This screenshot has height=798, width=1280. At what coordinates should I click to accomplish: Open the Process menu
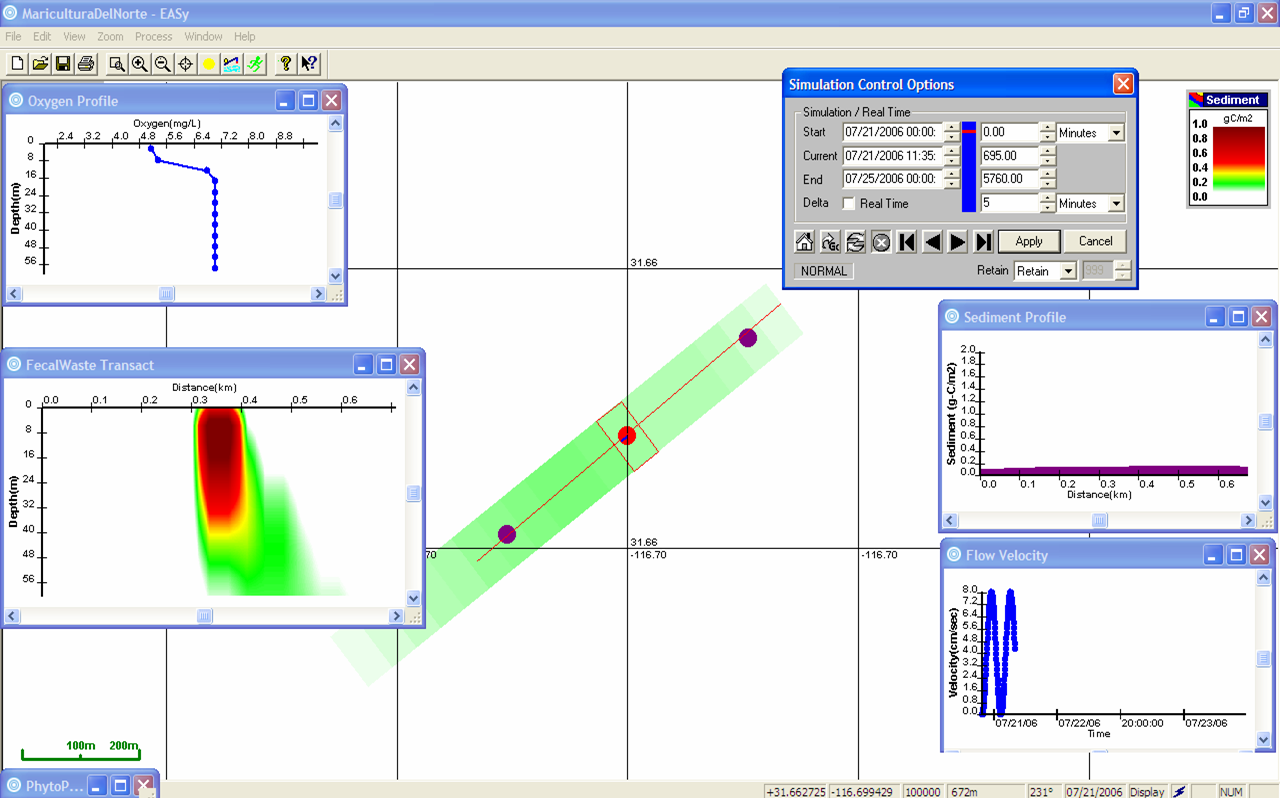coord(154,37)
